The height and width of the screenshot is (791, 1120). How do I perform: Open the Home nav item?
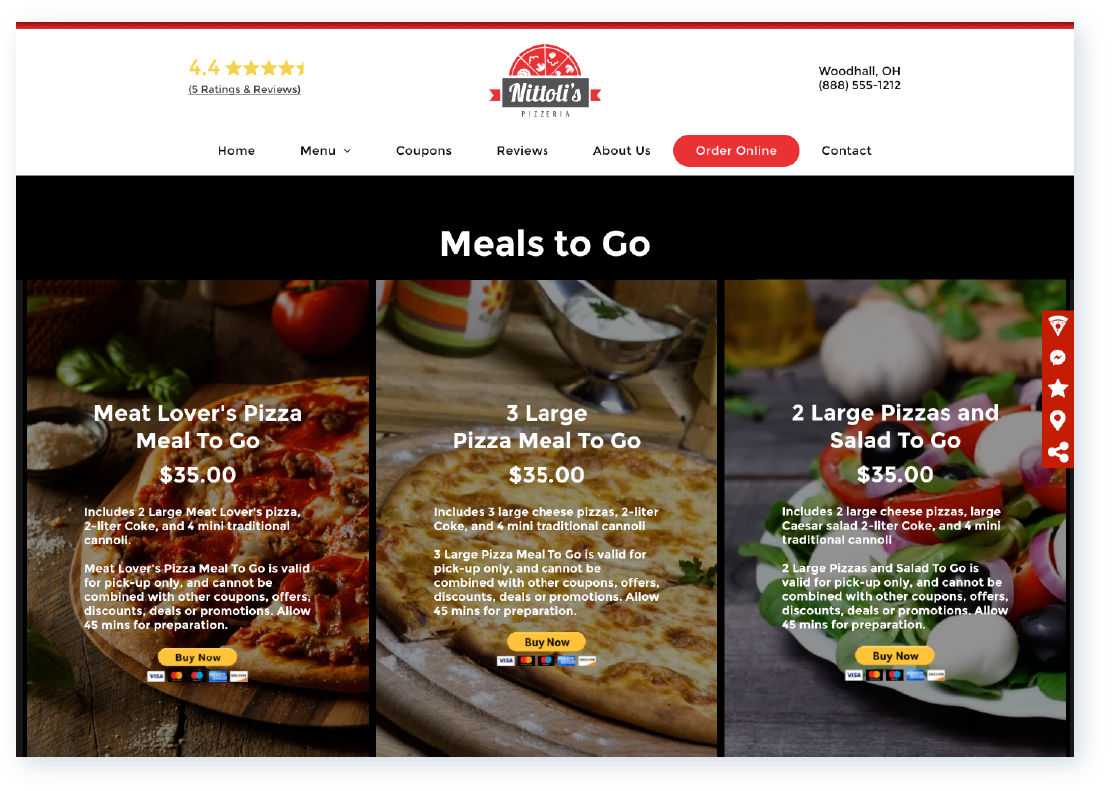(x=236, y=151)
